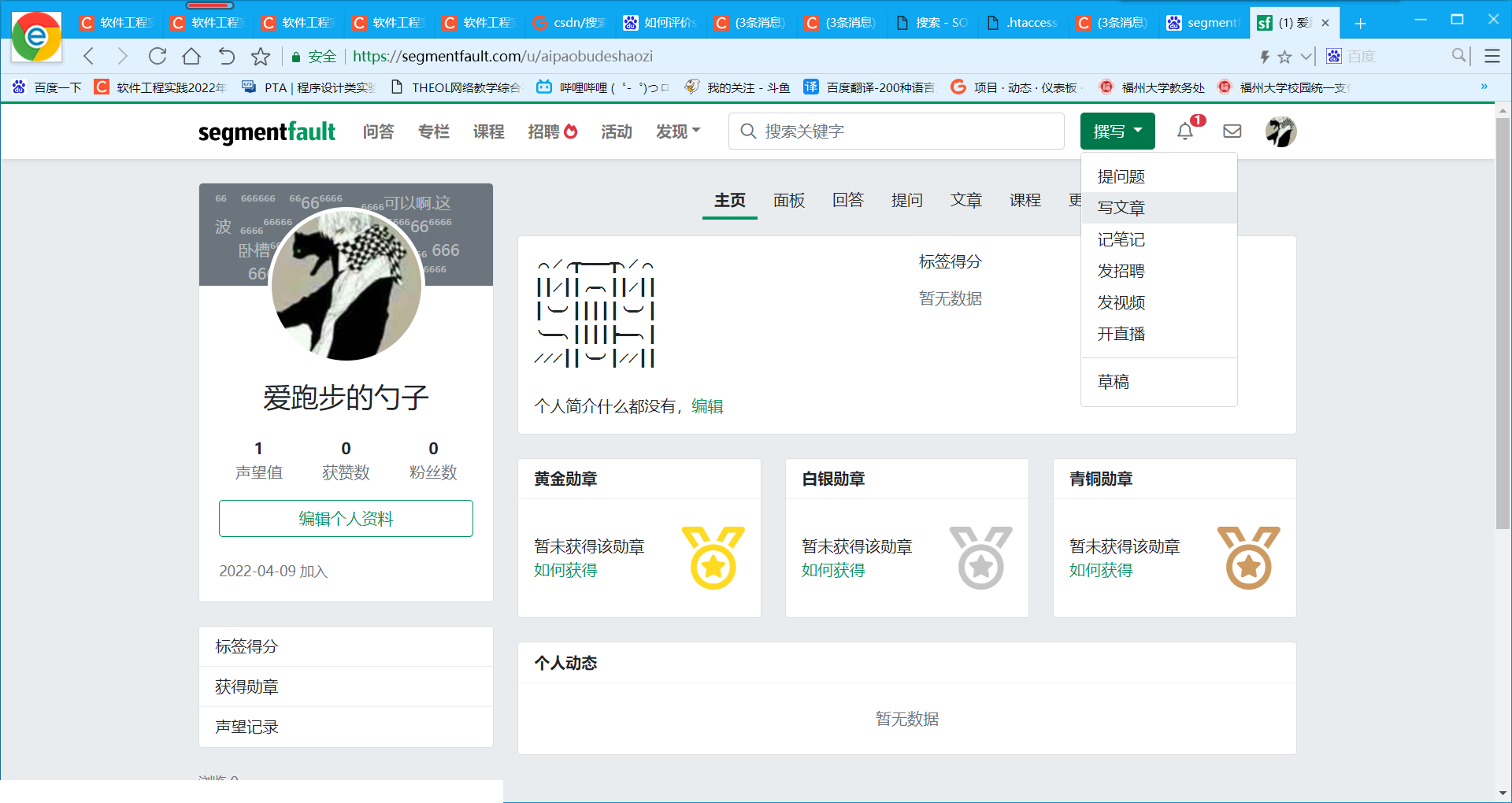The image size is (1512, 803).
Task: Select 记笔记 from the write menu
Action: click(1159, 239)
